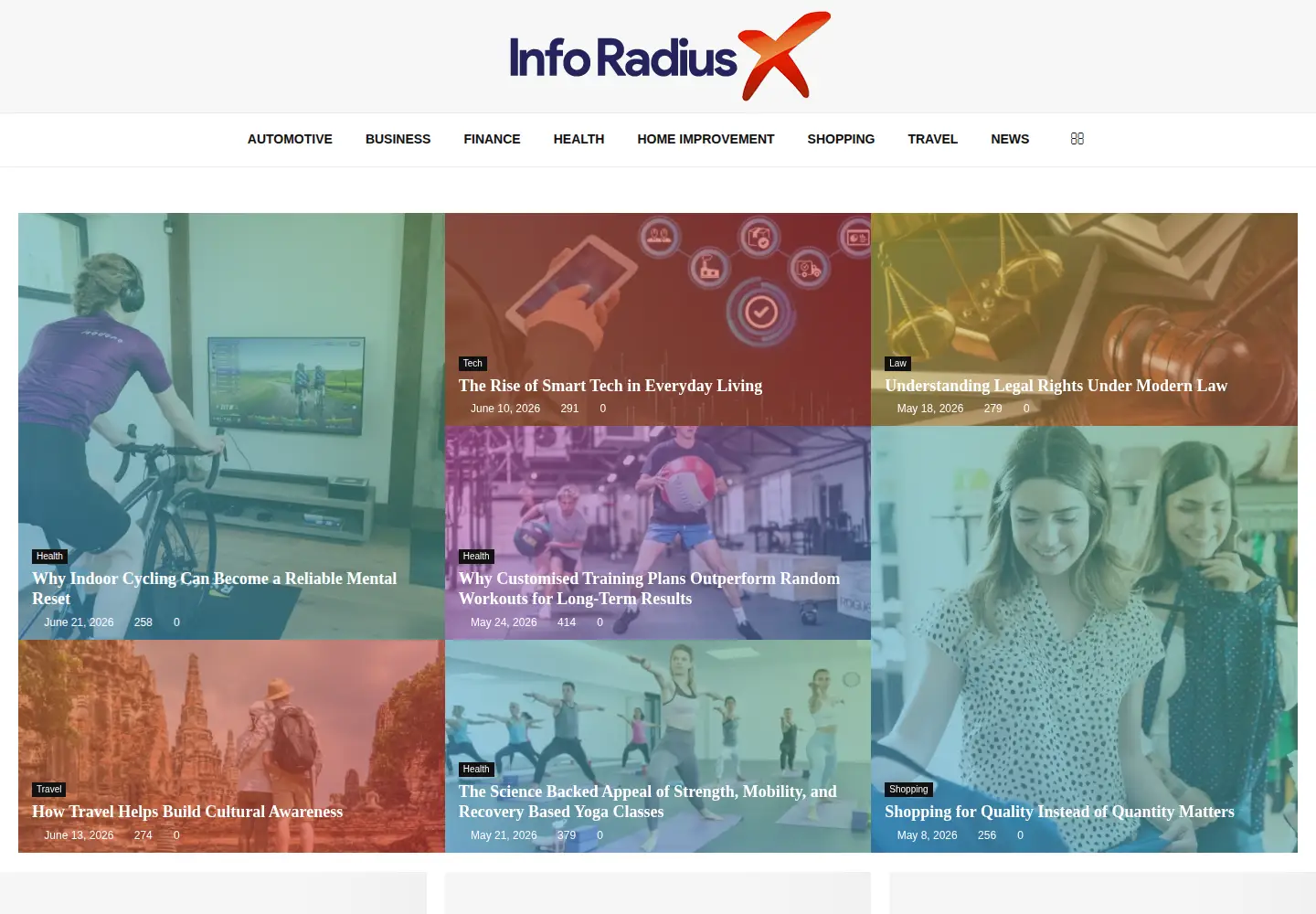Open the grid icon in navigation bar

click(1077, 139)
